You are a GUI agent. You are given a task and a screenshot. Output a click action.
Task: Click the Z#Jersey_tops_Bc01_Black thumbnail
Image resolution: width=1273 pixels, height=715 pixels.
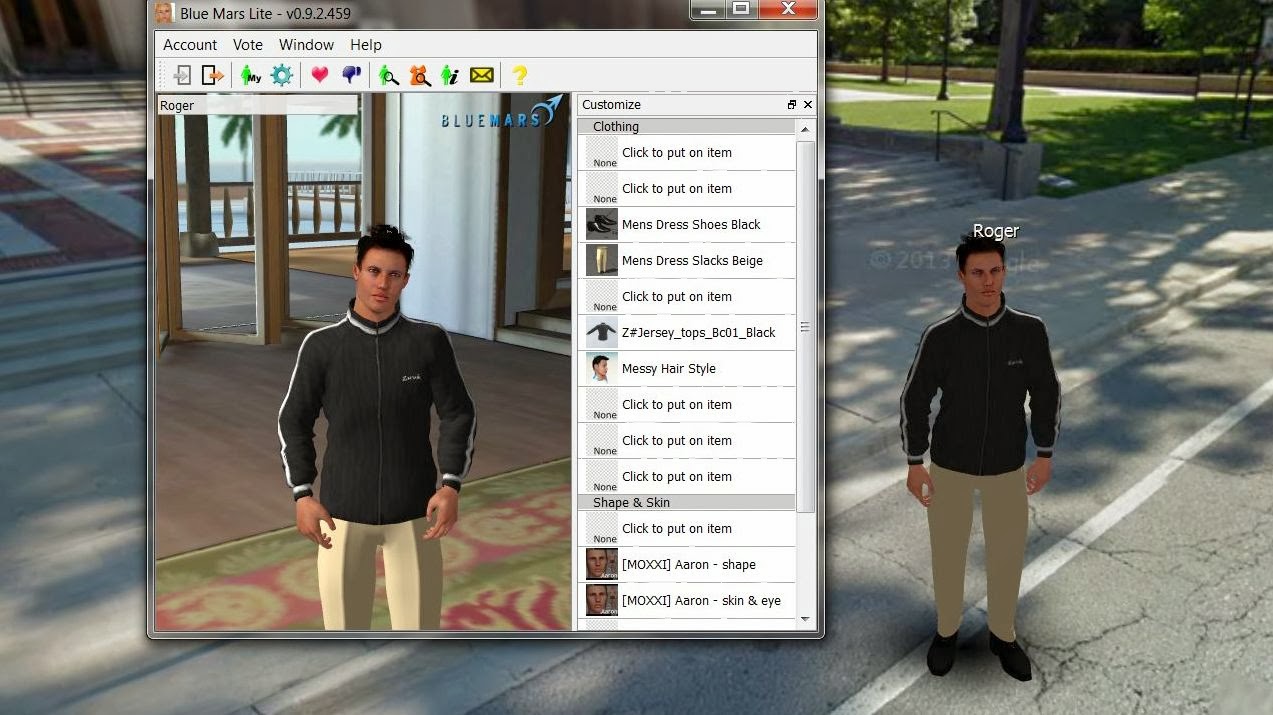point(602,332)
